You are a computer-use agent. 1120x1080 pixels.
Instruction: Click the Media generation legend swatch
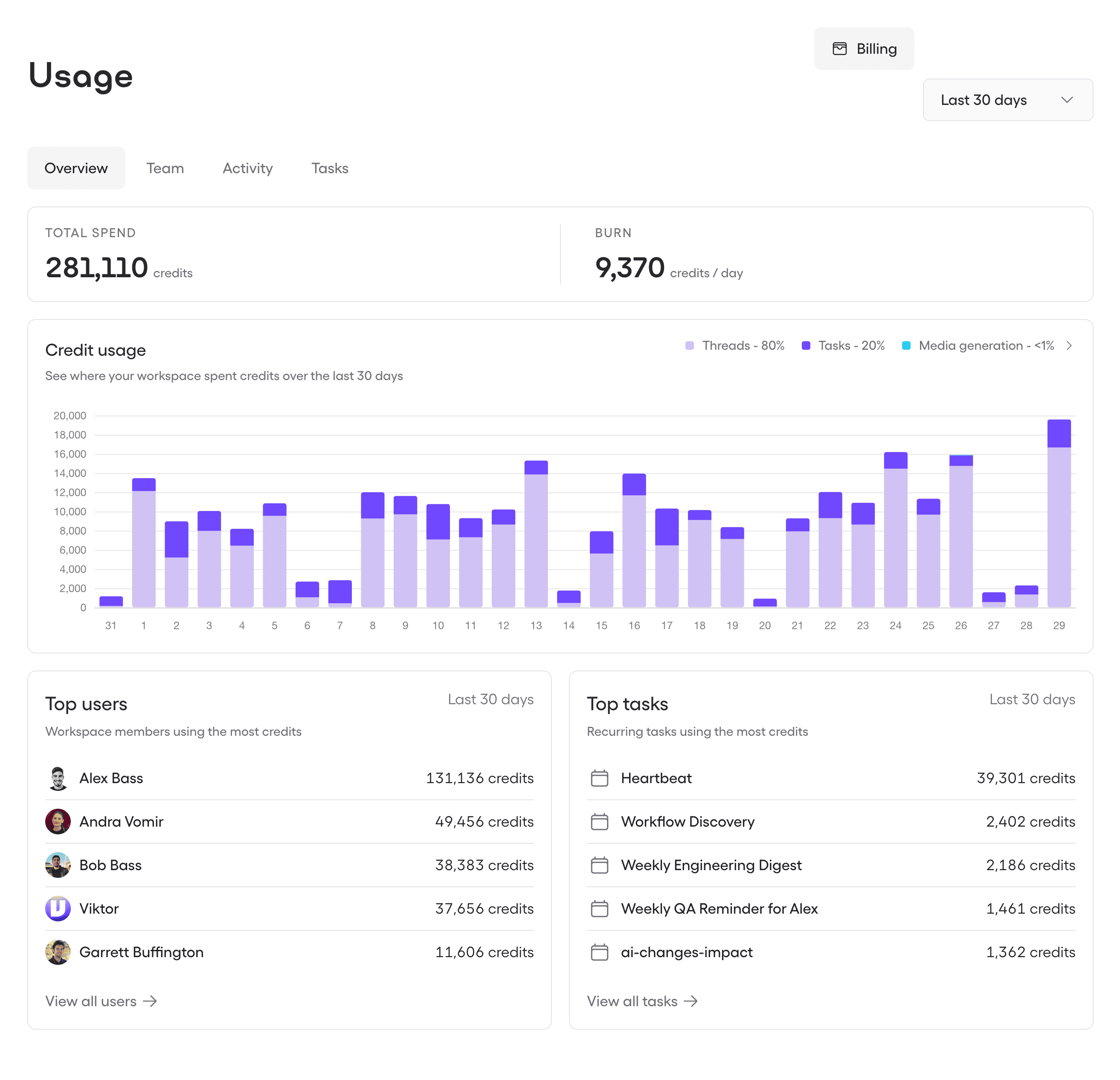[906, 346]
